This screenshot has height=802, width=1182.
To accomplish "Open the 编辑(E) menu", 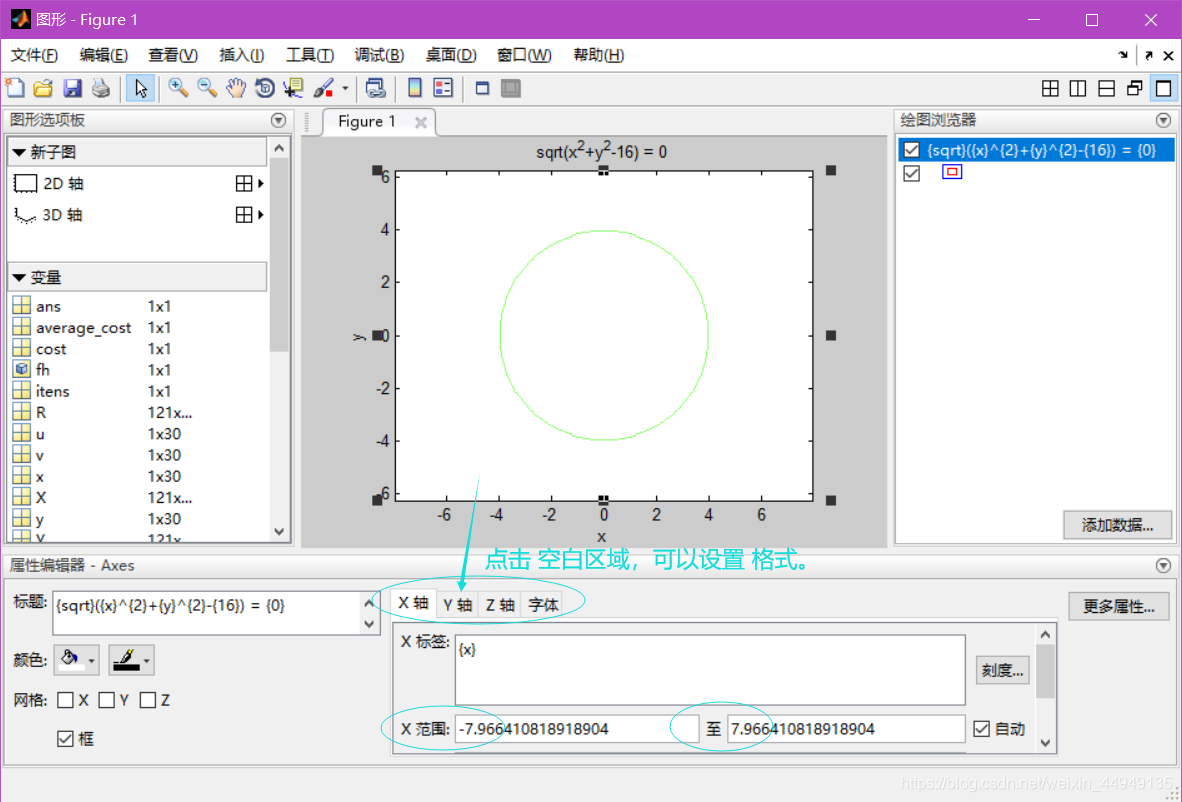I will (x=103, y=55).
